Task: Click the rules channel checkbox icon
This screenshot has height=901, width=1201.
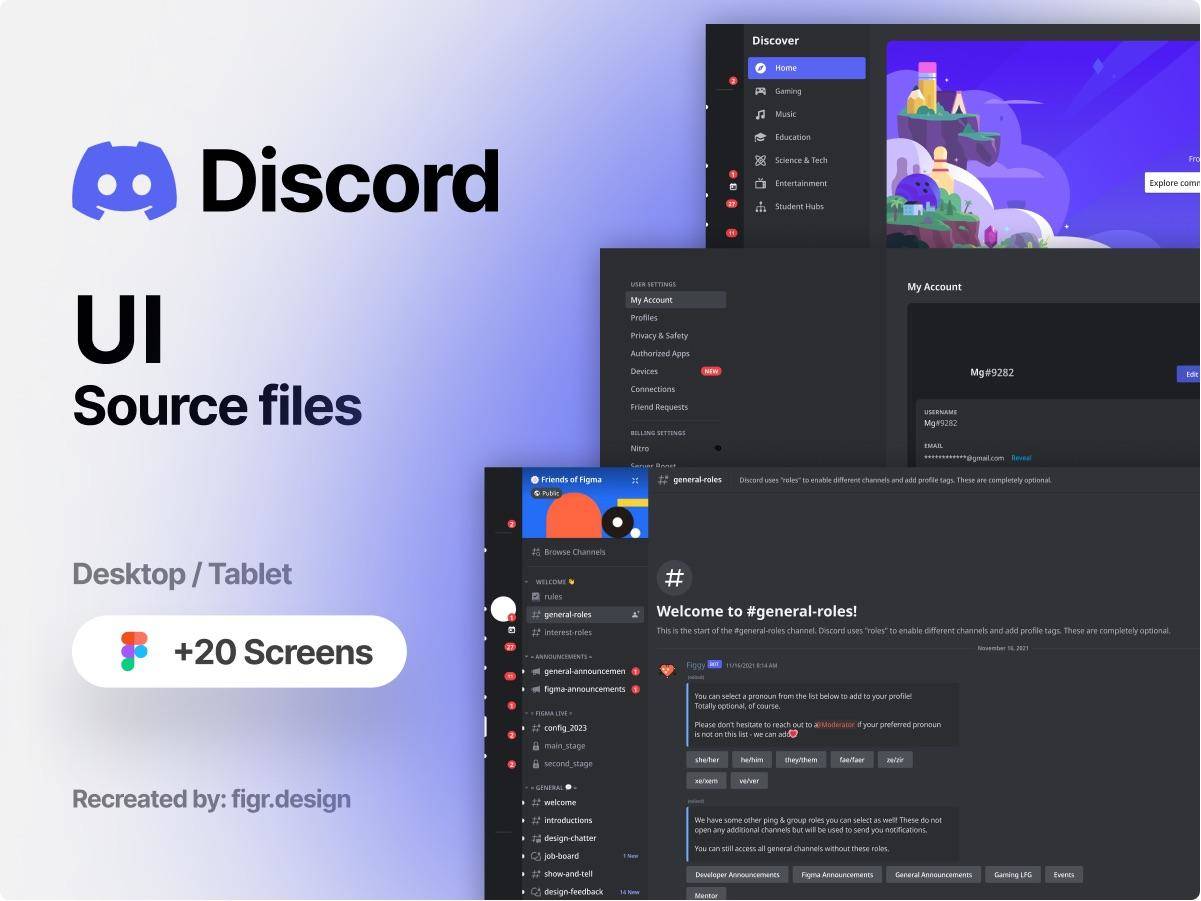Action: [x=536, y=597]
